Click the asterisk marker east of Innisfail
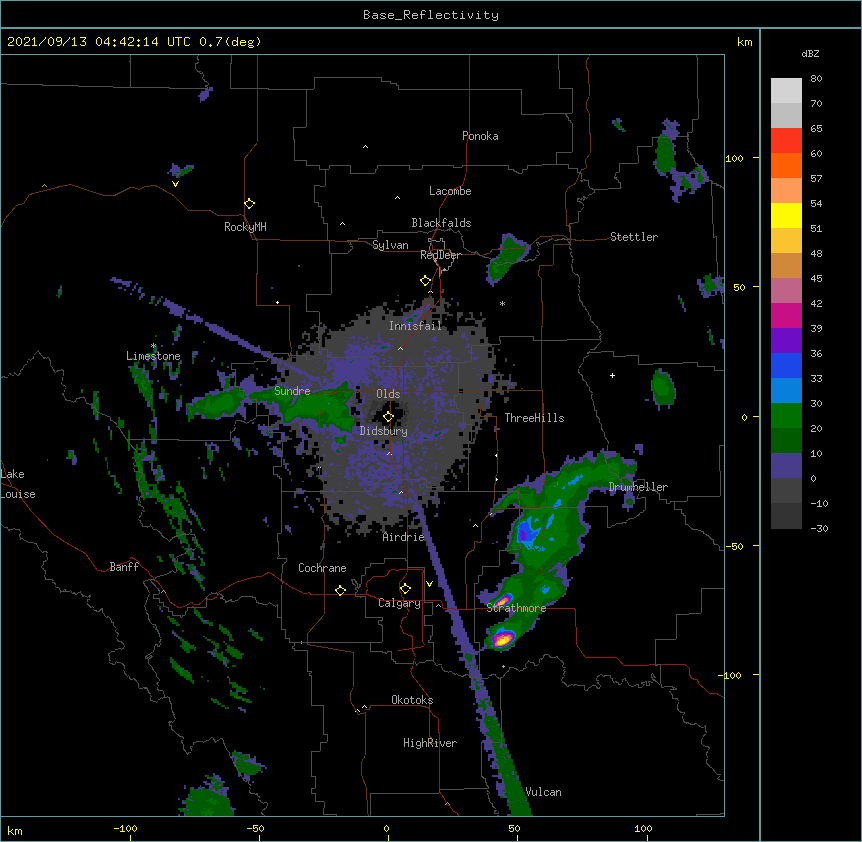Screen dimensions: 862x842 point(502,303)
